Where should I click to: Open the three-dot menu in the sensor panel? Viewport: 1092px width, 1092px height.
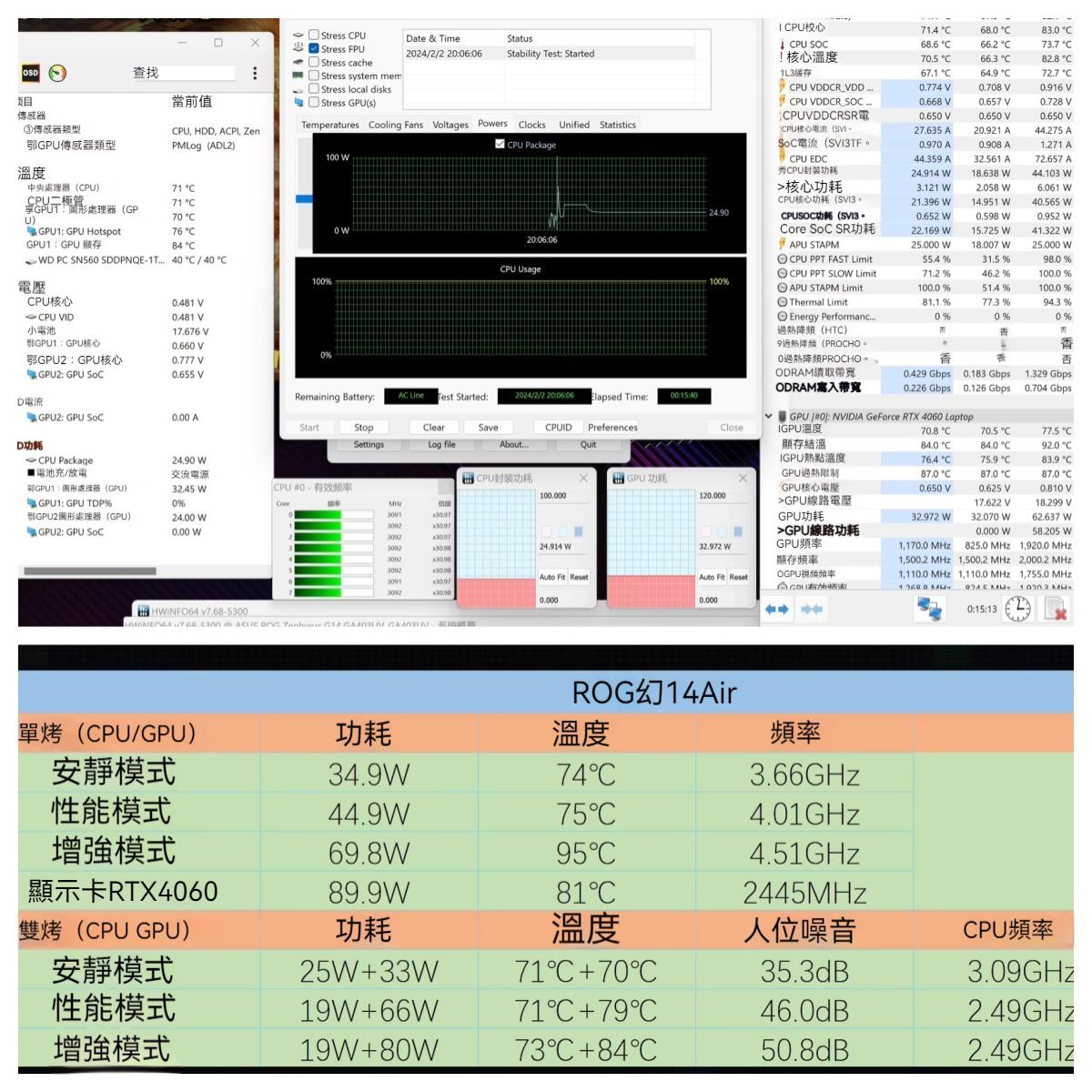255,73
